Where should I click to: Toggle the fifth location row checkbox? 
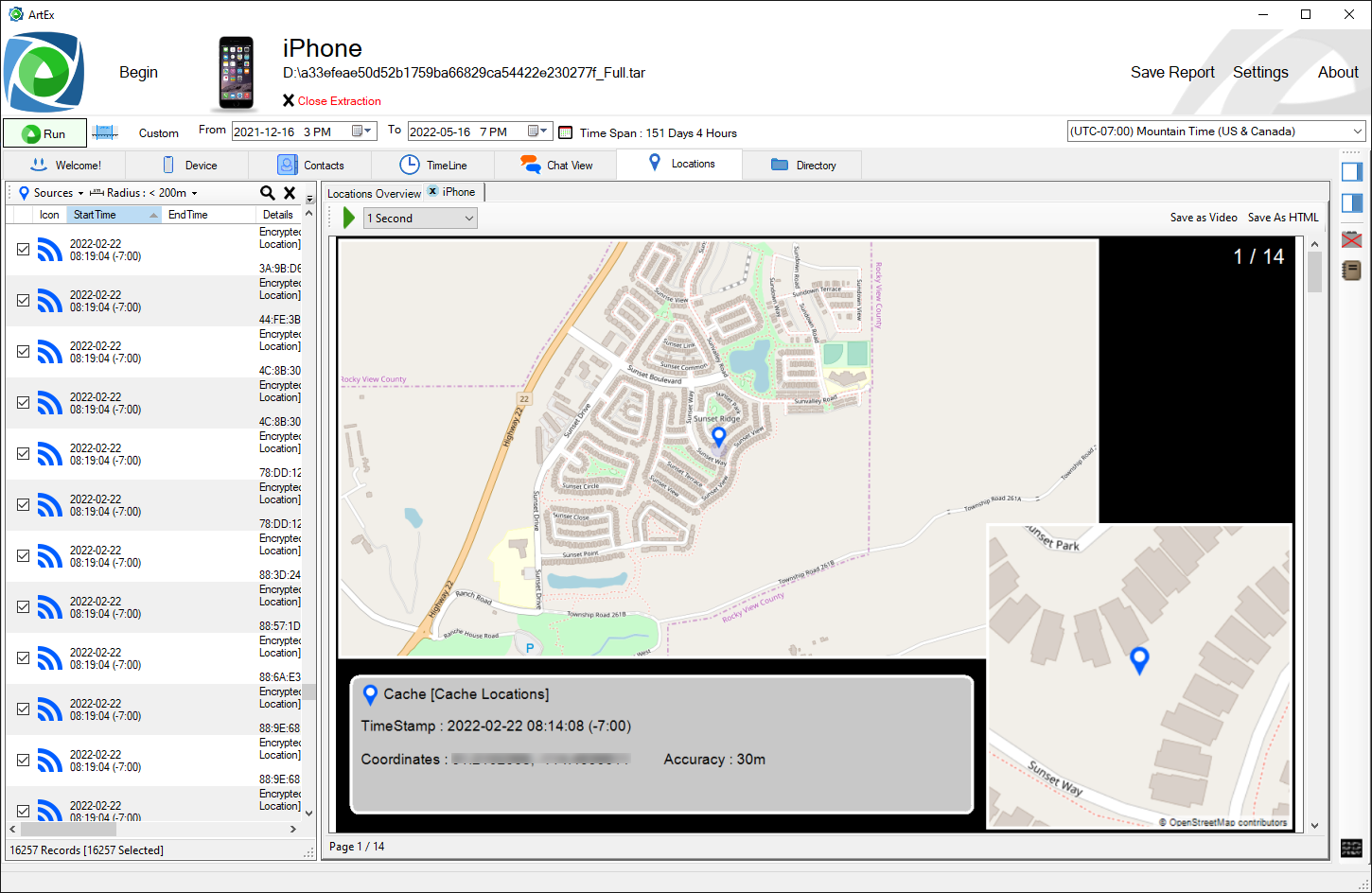point(23,453)
